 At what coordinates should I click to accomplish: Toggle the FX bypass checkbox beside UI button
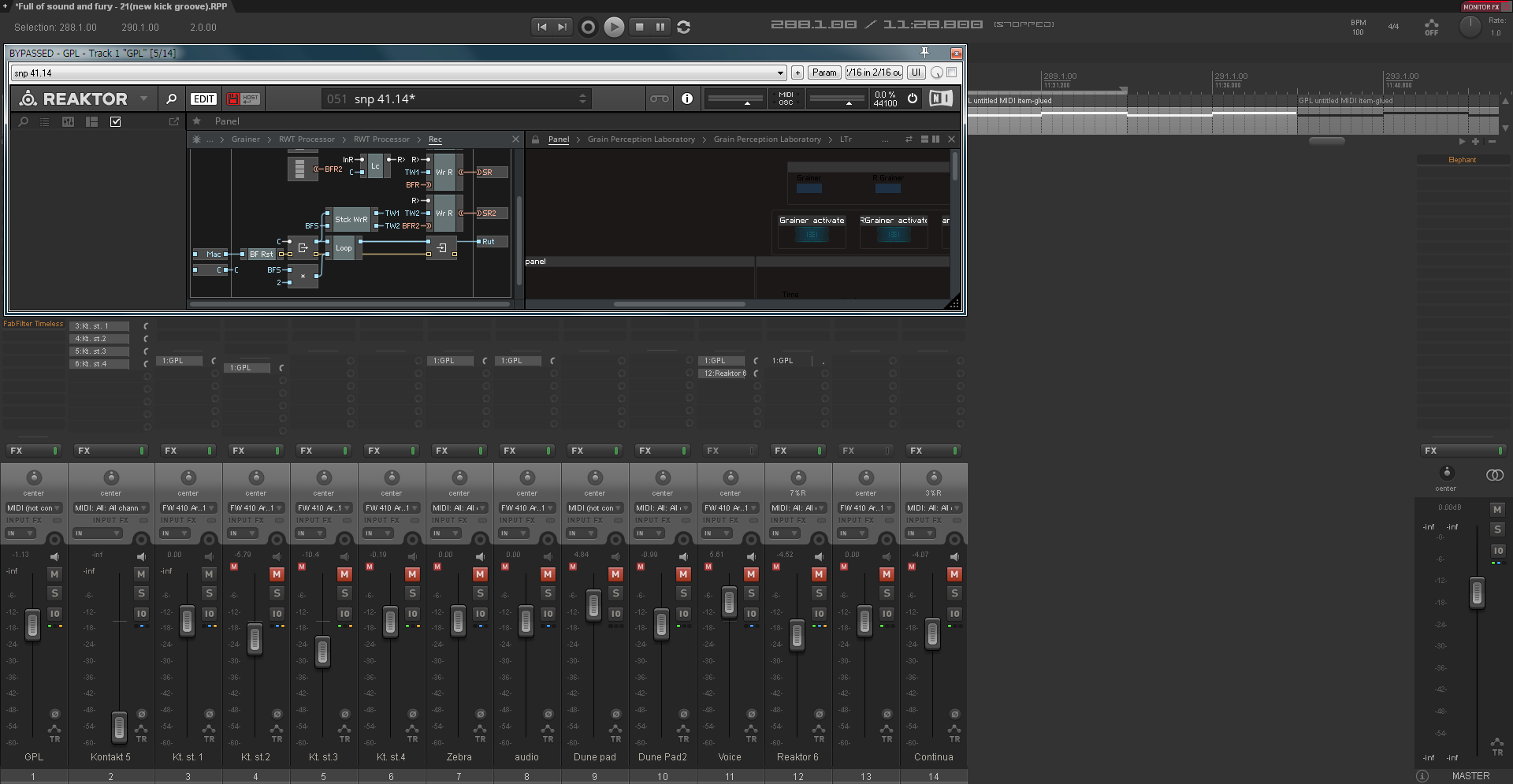pos(952,72)
